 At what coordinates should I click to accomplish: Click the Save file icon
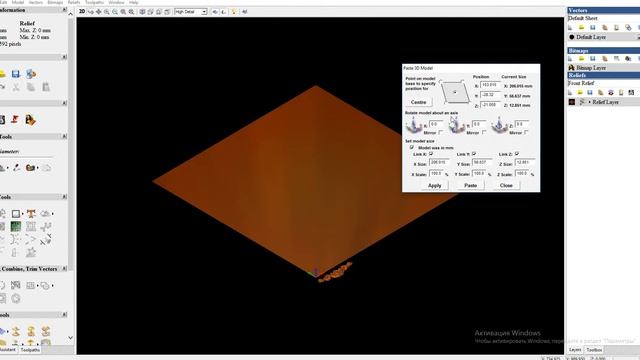[16, 74]
